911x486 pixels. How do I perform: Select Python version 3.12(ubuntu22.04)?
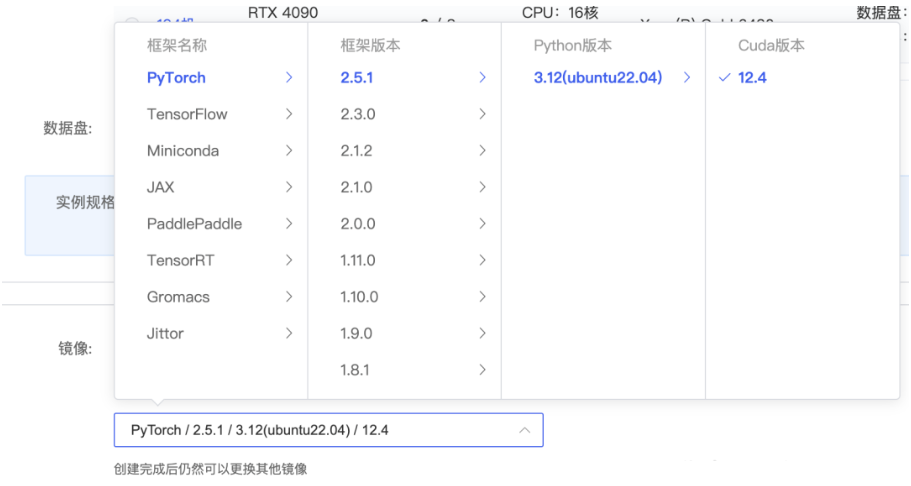coord(598,78)
